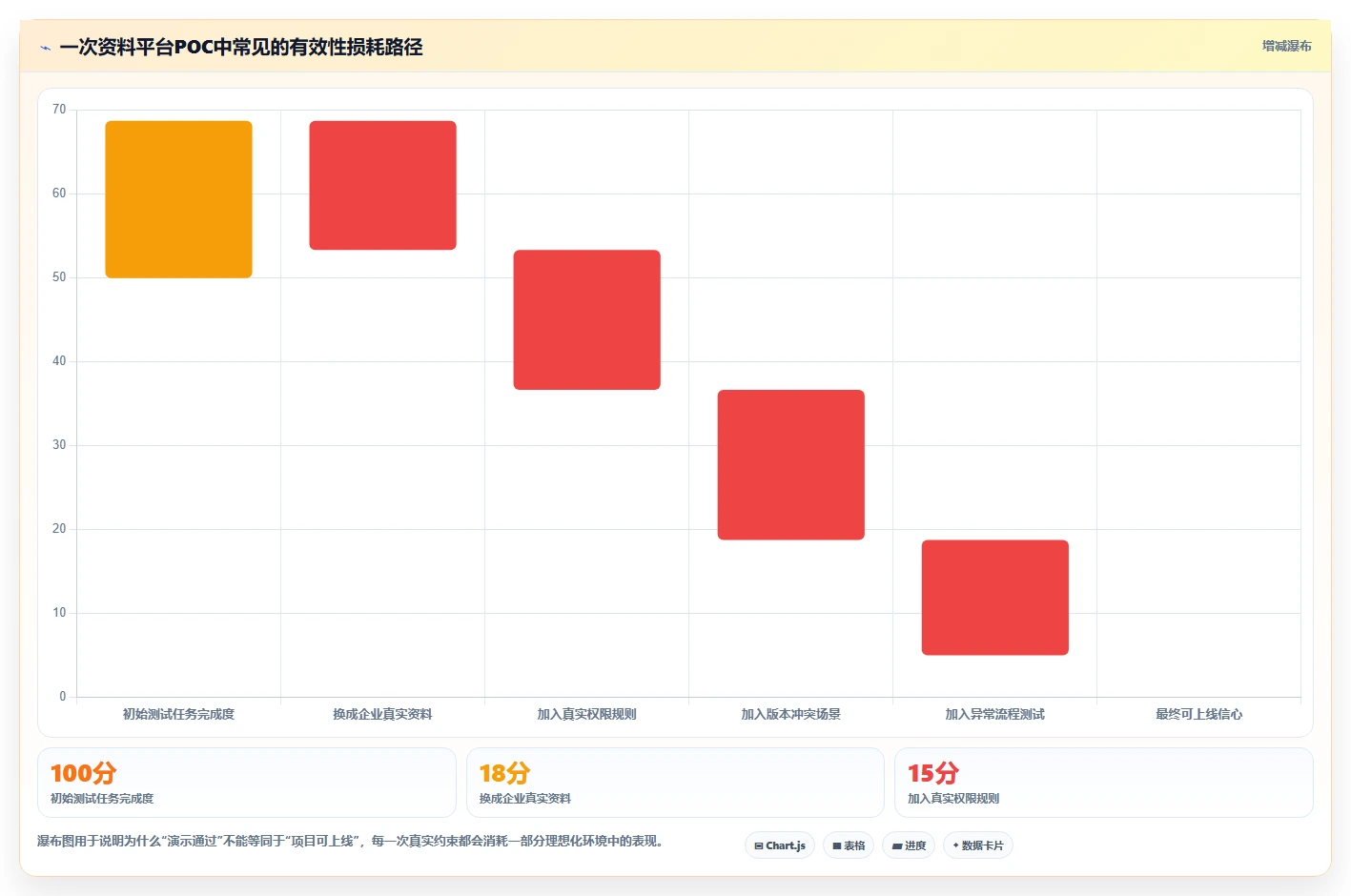Click the 加入真实权限规则 x-axis label
This screenshot has width=1351, height=896.
586,714
